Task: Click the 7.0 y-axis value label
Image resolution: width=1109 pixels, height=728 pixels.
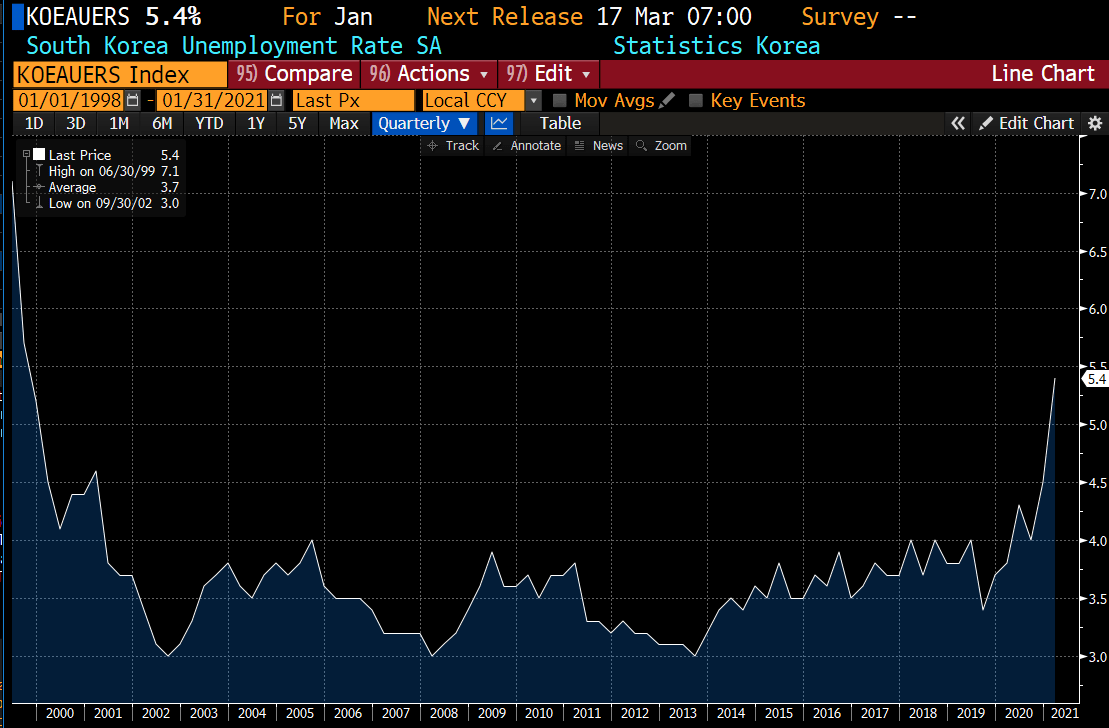Action: click(1097, 194)
